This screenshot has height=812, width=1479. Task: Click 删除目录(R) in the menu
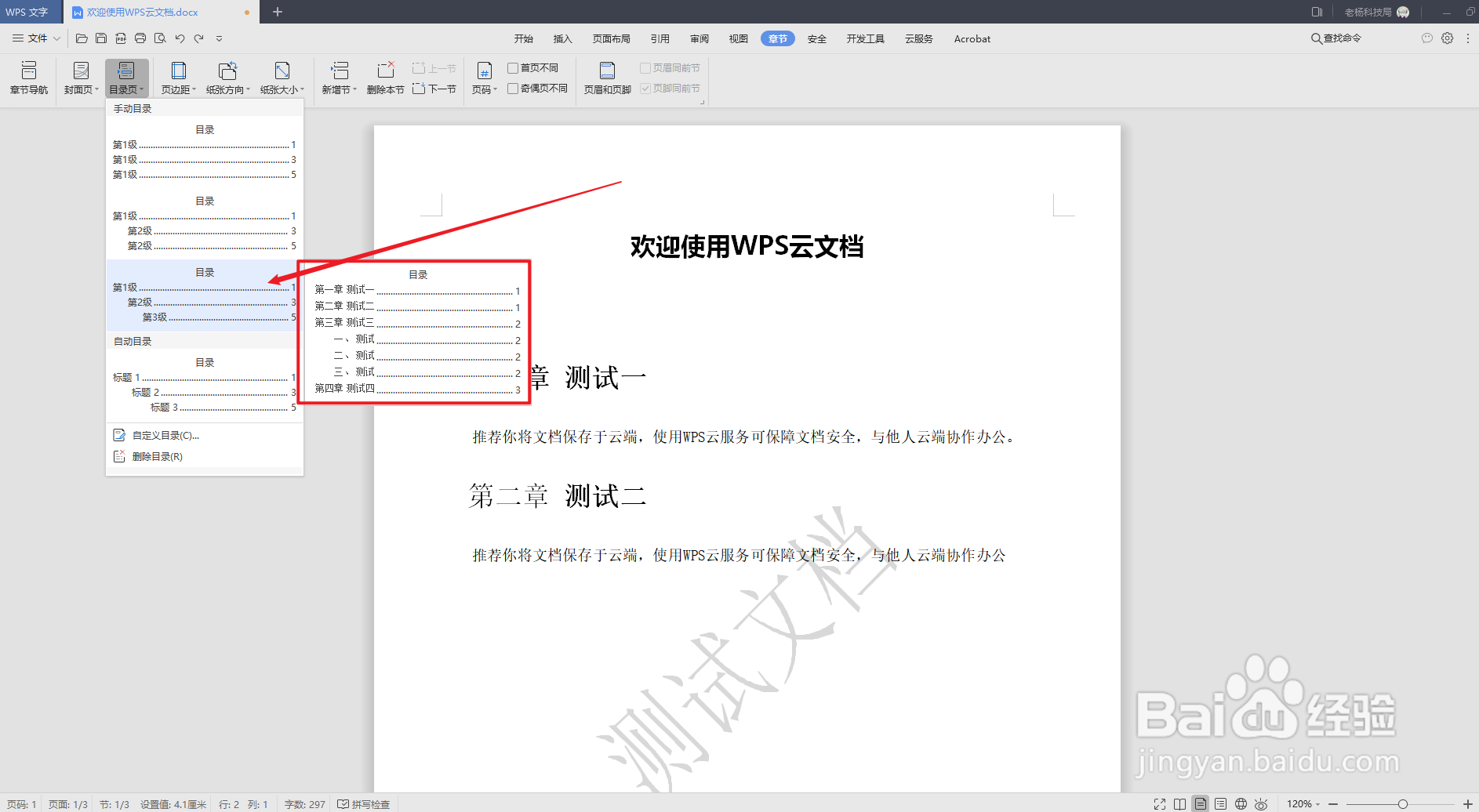(158, 456)
